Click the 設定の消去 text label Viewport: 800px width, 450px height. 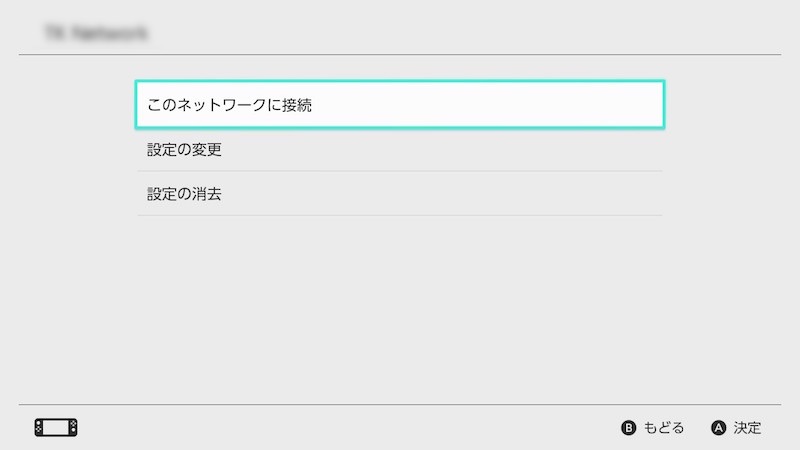(184, 194)
